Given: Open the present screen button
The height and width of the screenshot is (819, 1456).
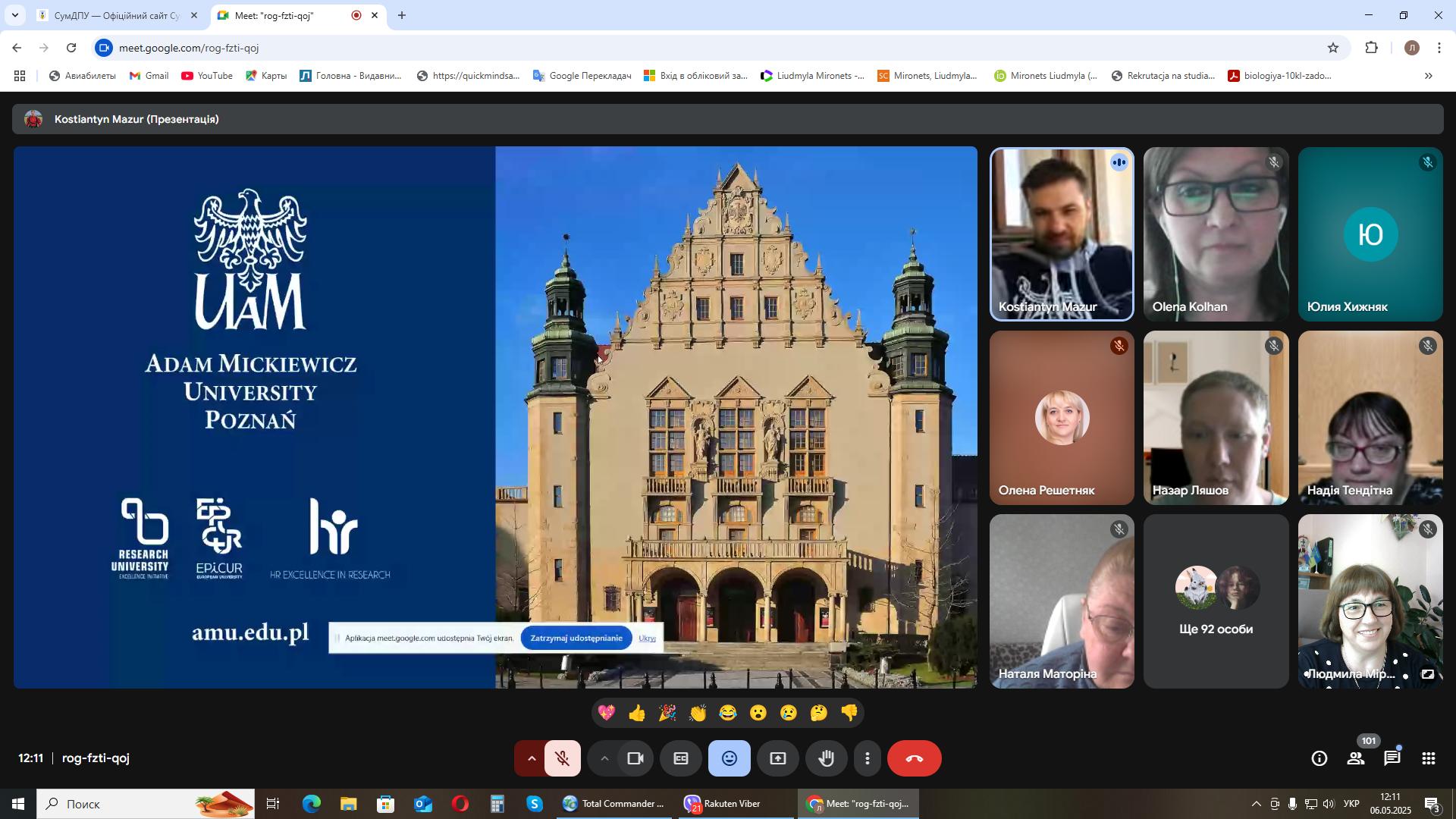Looking at the screenshot, I should tap(778, 758).
